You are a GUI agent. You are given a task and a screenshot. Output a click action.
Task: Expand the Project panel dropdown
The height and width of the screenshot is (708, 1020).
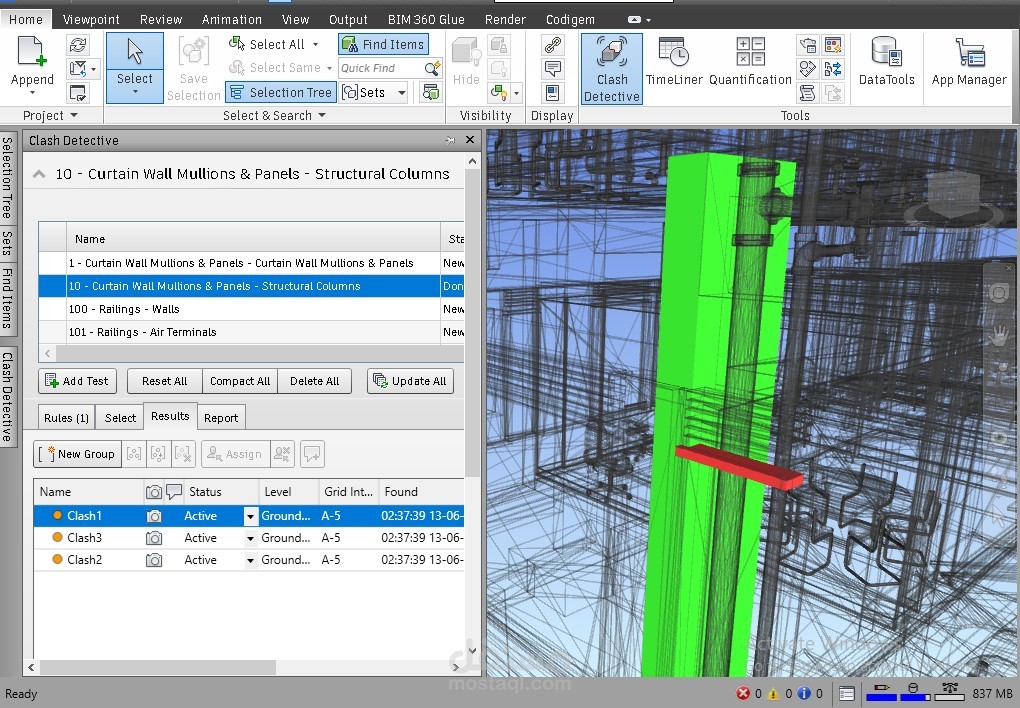tap(74, 115)
